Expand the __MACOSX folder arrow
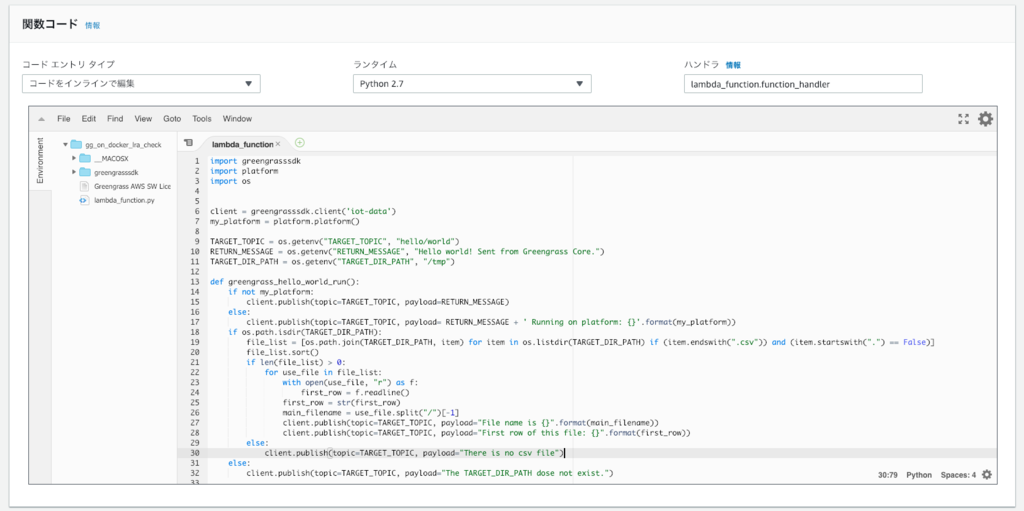 (x=74, y=158)
